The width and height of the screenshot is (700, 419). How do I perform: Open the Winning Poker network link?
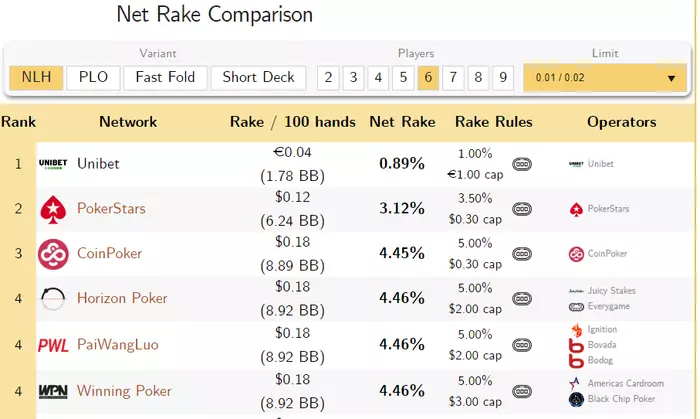[x=124, y=391]
